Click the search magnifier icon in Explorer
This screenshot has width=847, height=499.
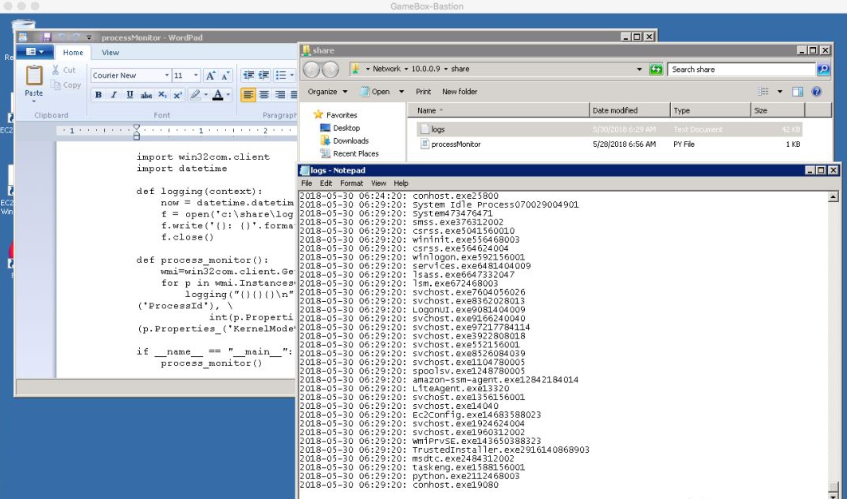point(823,69)
